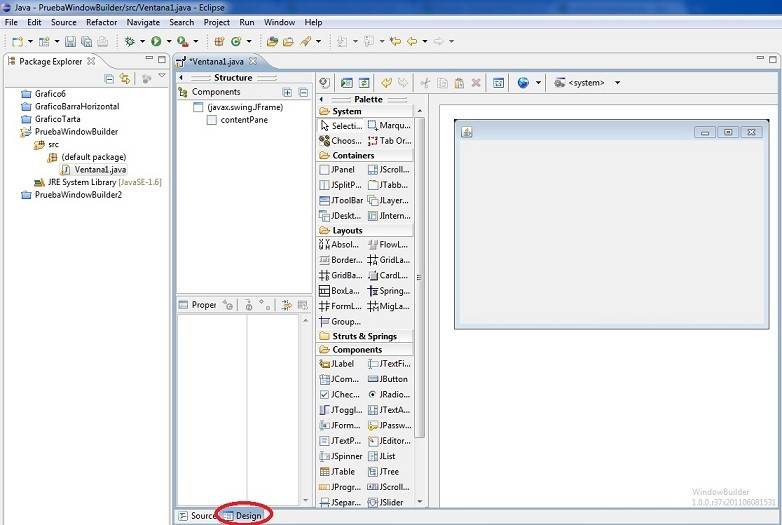782x525 pixels.
Task: Pick the JLabel component from the Palette
Action: 337,364
